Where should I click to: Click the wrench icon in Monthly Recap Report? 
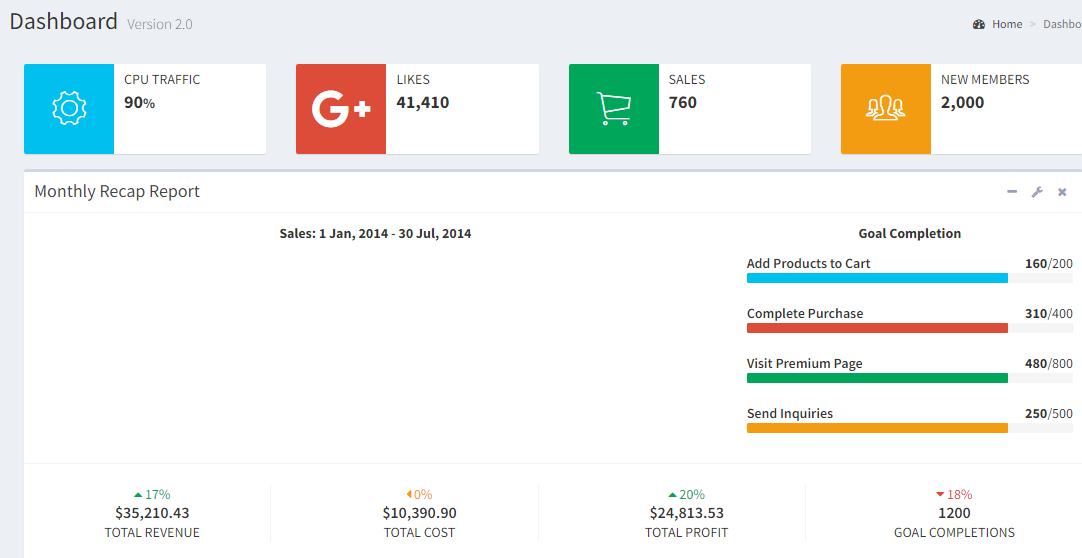1037,192
